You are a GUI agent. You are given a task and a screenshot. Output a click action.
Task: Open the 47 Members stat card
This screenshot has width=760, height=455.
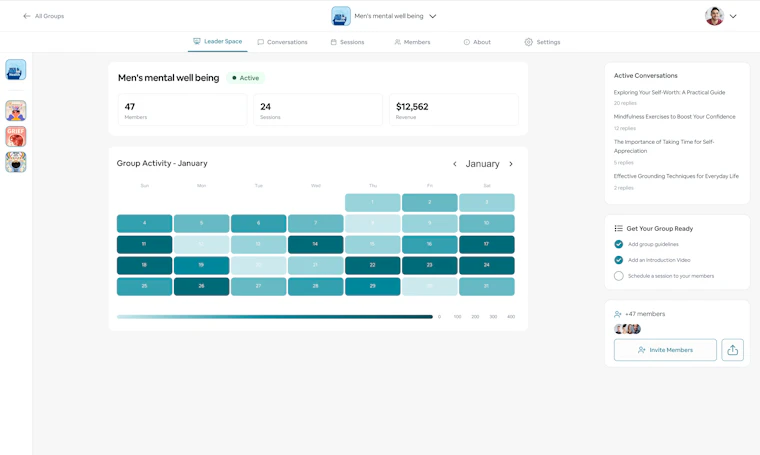(182, 110)
